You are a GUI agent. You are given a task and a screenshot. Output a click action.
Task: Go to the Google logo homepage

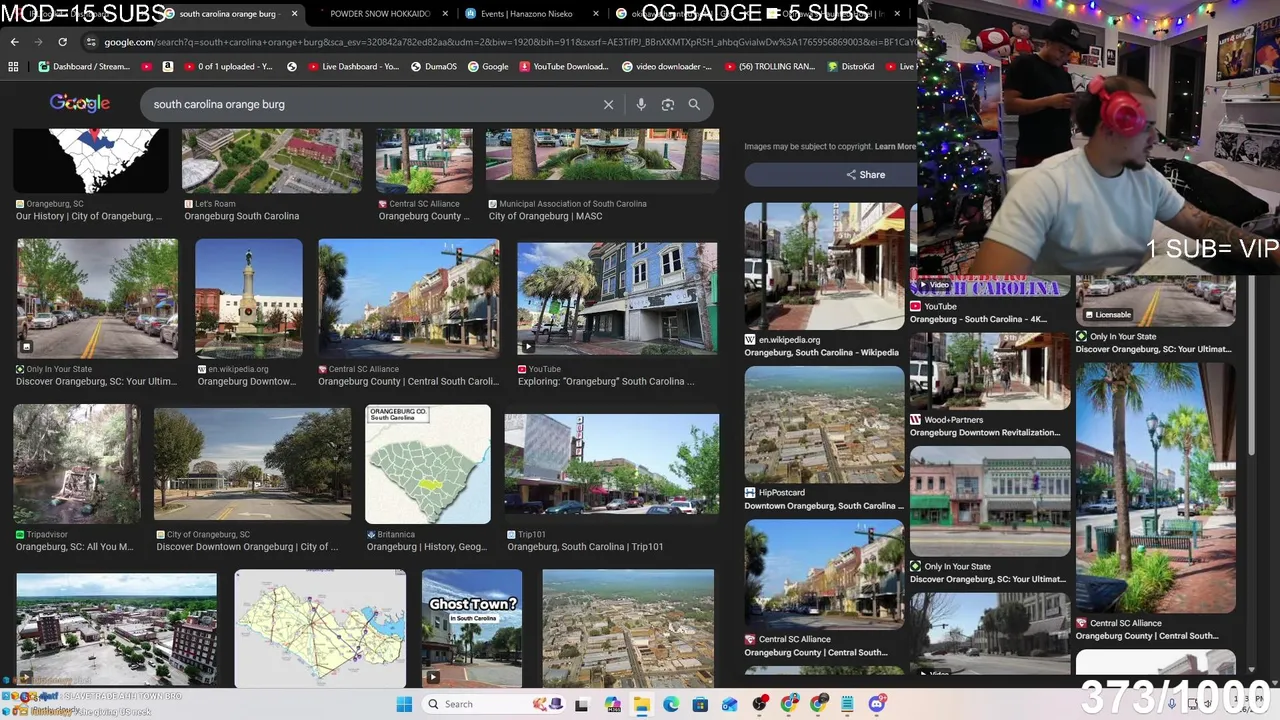pos(80,103)
